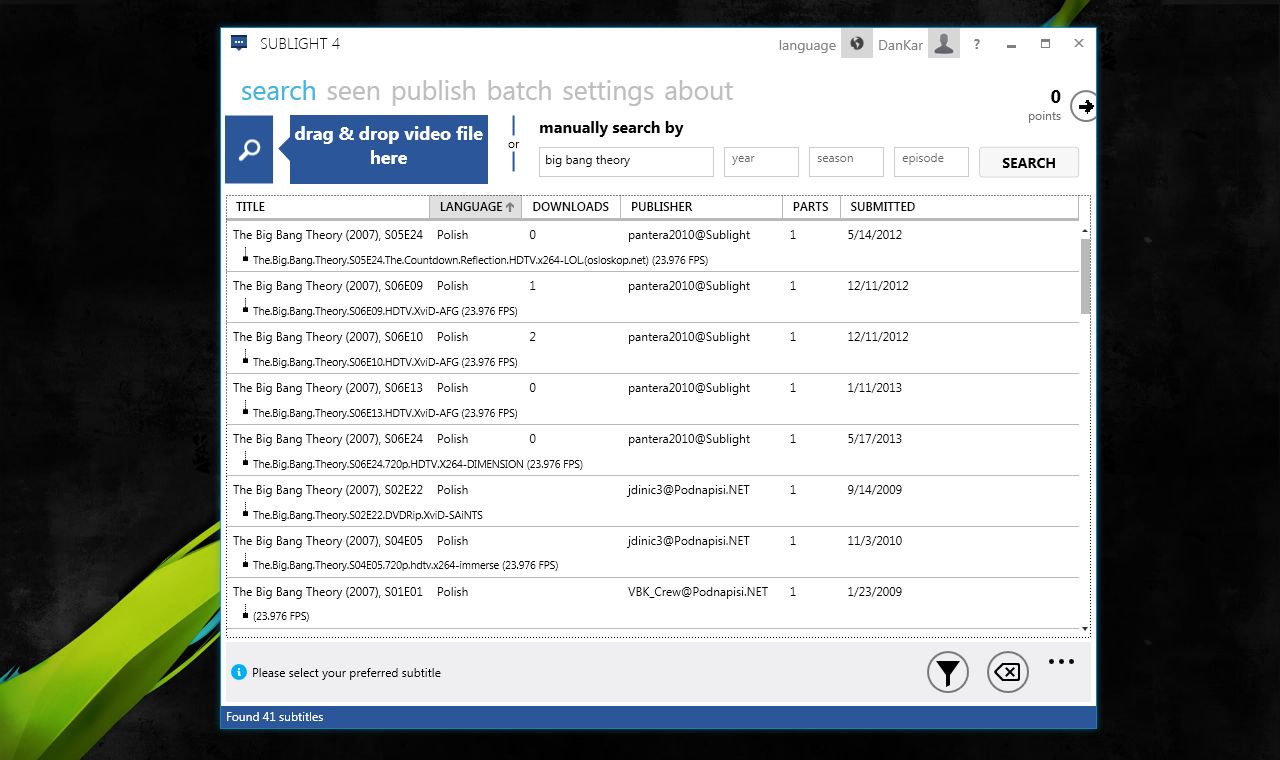The width and height of the screenshot is (1280, 760).
Task: Click the SEARCH button
Action: coord(1028,162)
